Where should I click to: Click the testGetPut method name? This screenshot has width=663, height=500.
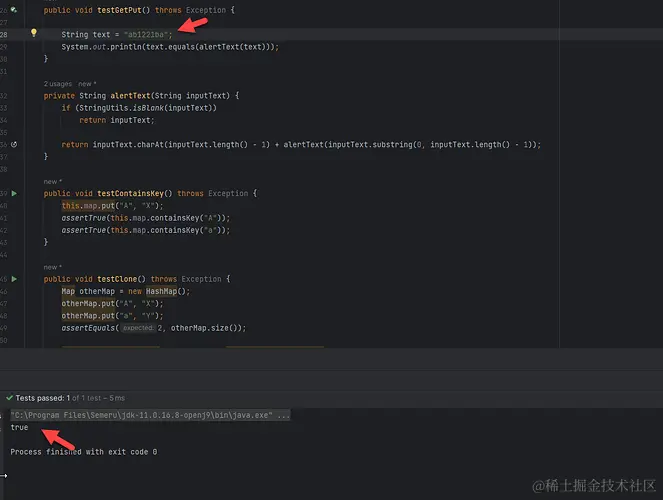119,10
